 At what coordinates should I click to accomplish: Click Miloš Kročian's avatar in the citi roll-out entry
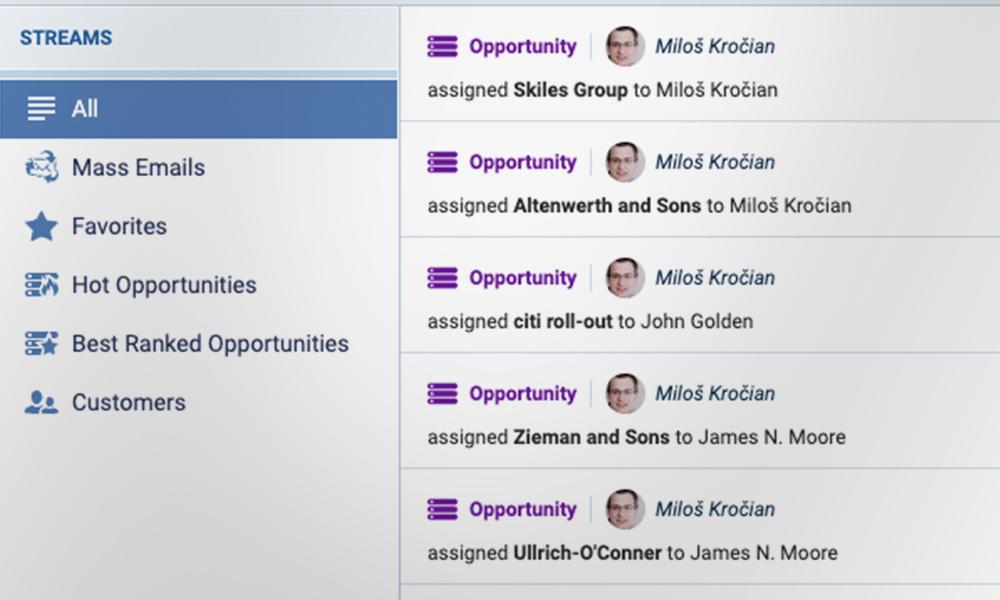point(625,278)
